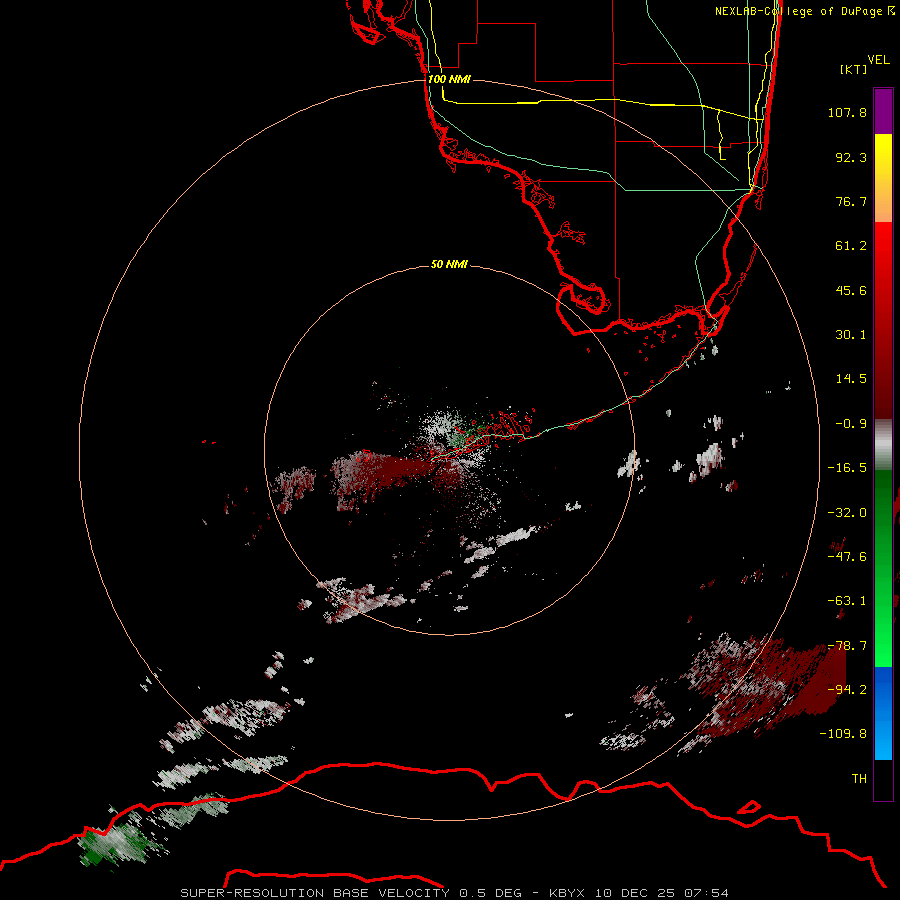Click the 100 NMI range ring label
Image resolution: width=900 pixels, height=900 pixels.
(x=449, y=79)
